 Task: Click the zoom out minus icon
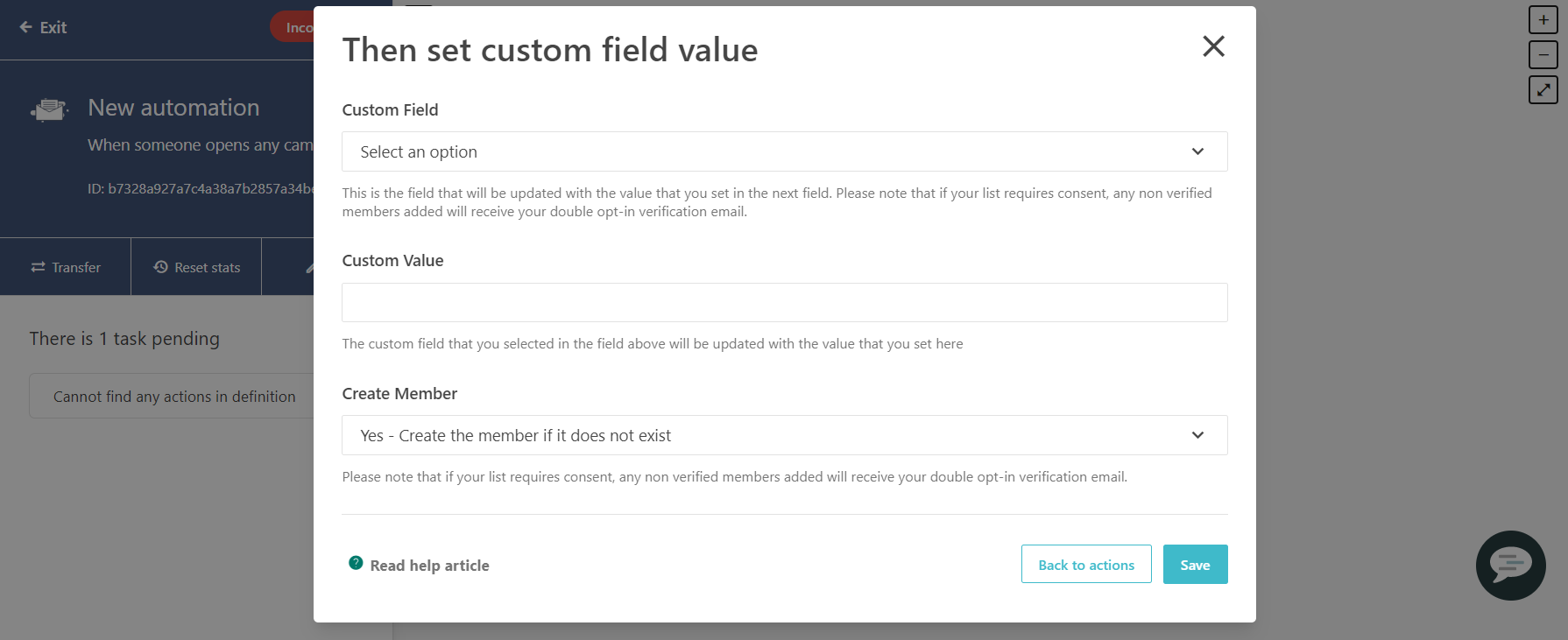click(1543, 54)
